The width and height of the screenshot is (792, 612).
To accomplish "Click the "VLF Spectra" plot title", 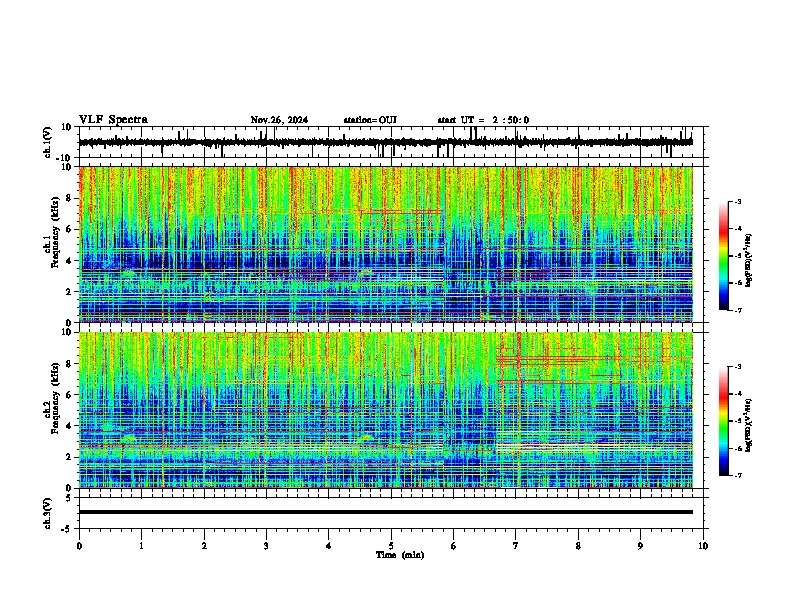I will (x=113, y=120).
